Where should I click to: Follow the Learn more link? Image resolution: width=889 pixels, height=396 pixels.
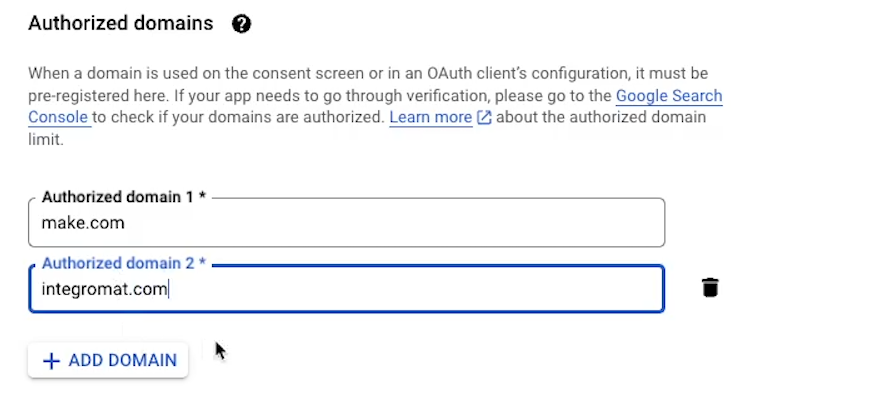431,117
